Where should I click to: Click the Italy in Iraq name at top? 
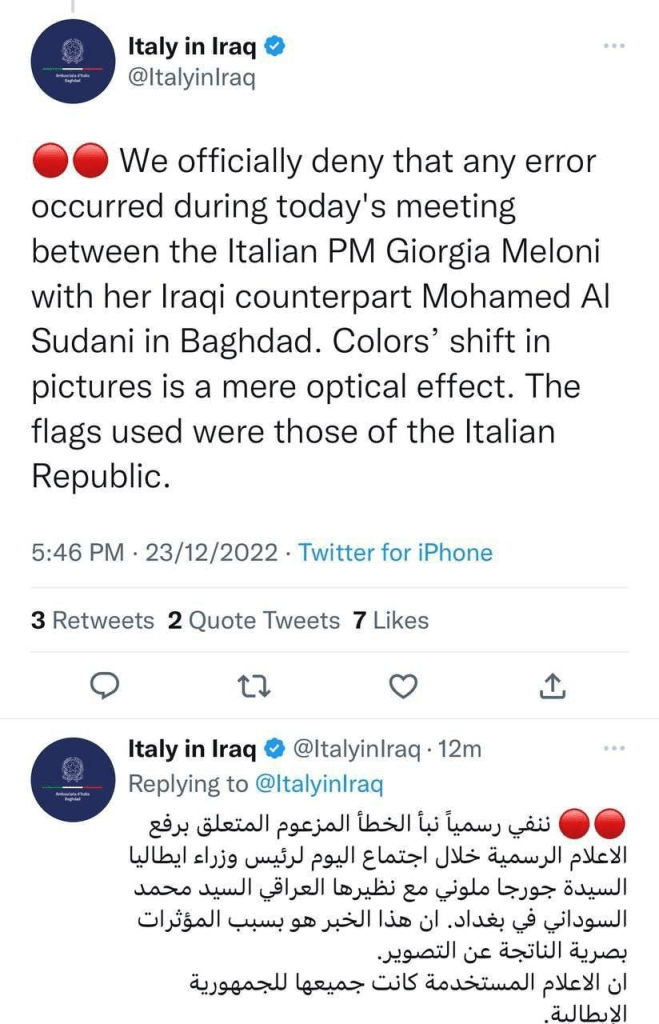192,45
